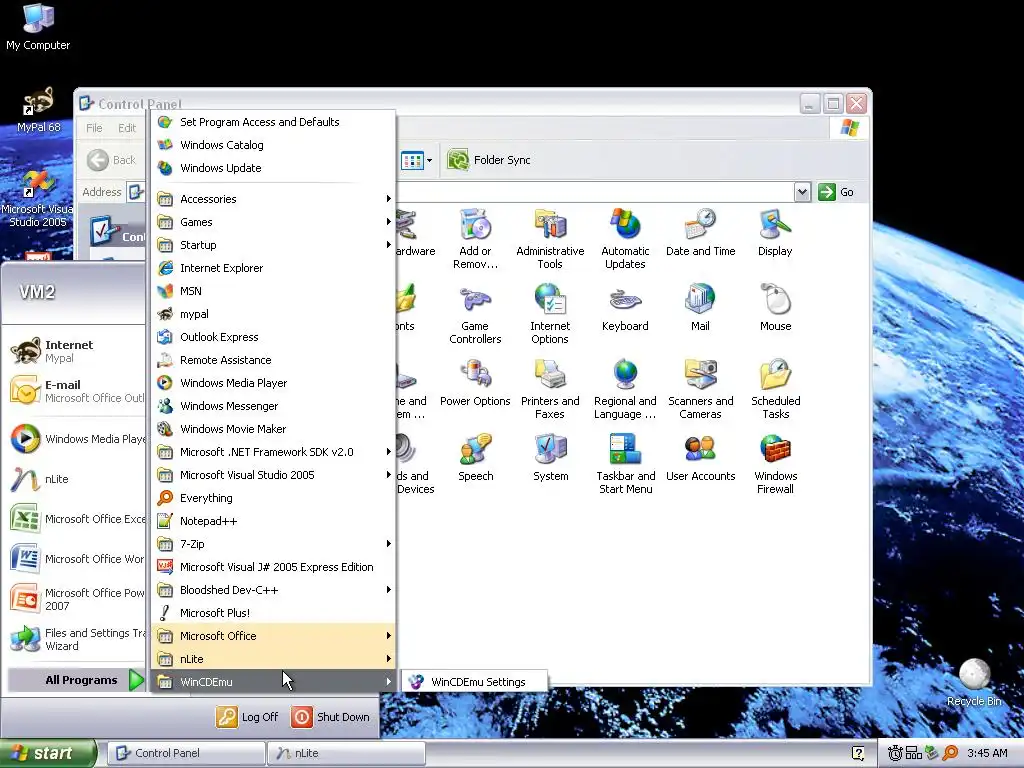Open Keyboard settings icon
The width and height of the screenshot is (1024, 768).
point(625,308)
